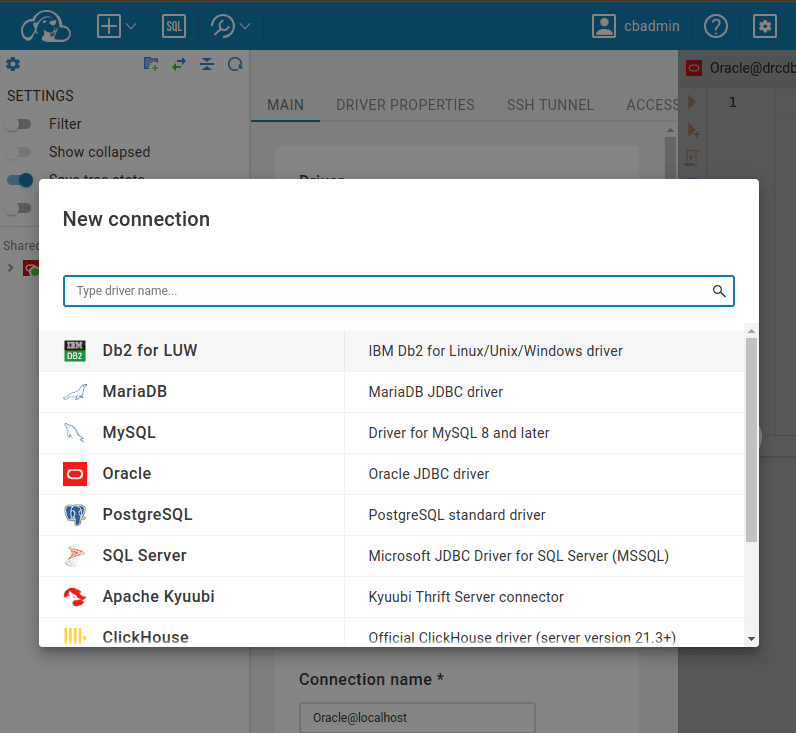Screen dimensions: 796x733
Task: Click 'PostgreSQL standard driver' description
Action: click(457, 515)
